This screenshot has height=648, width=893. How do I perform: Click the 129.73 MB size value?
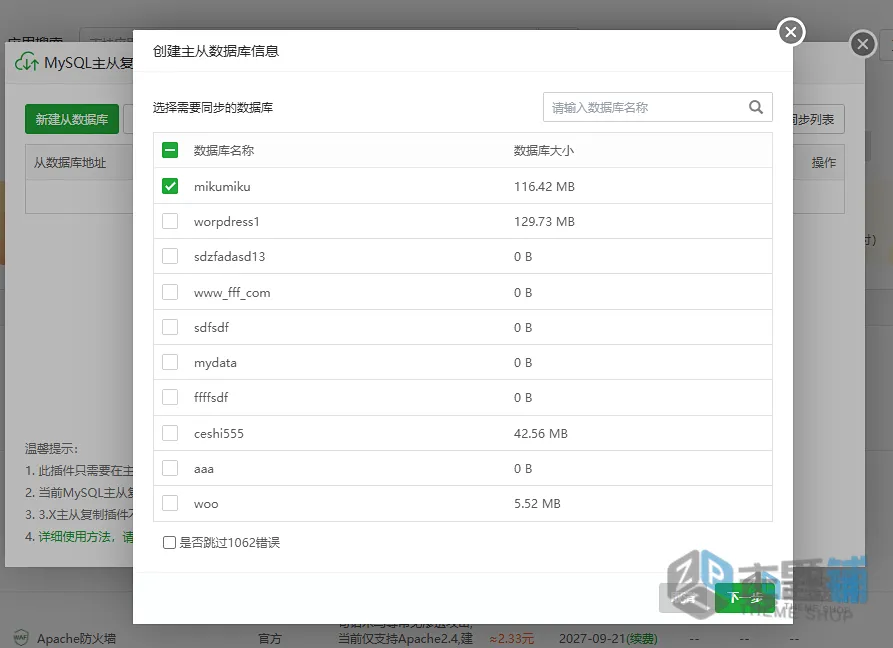544,222
